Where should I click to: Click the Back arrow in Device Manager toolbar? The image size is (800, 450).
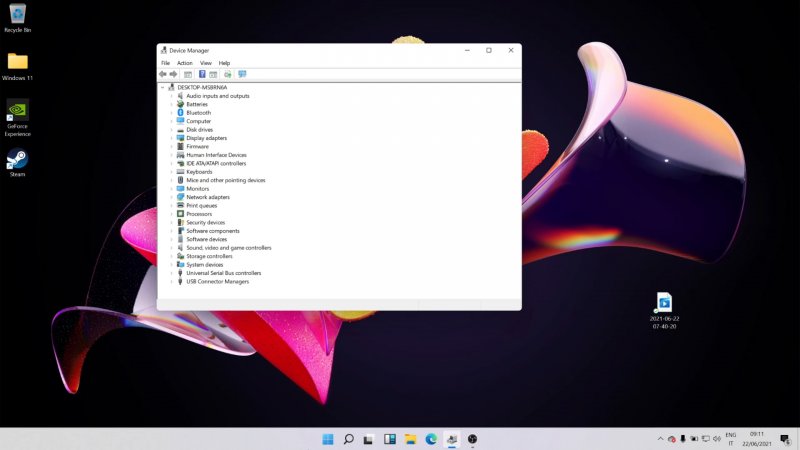pyautogui.click(x=163, y=74)
